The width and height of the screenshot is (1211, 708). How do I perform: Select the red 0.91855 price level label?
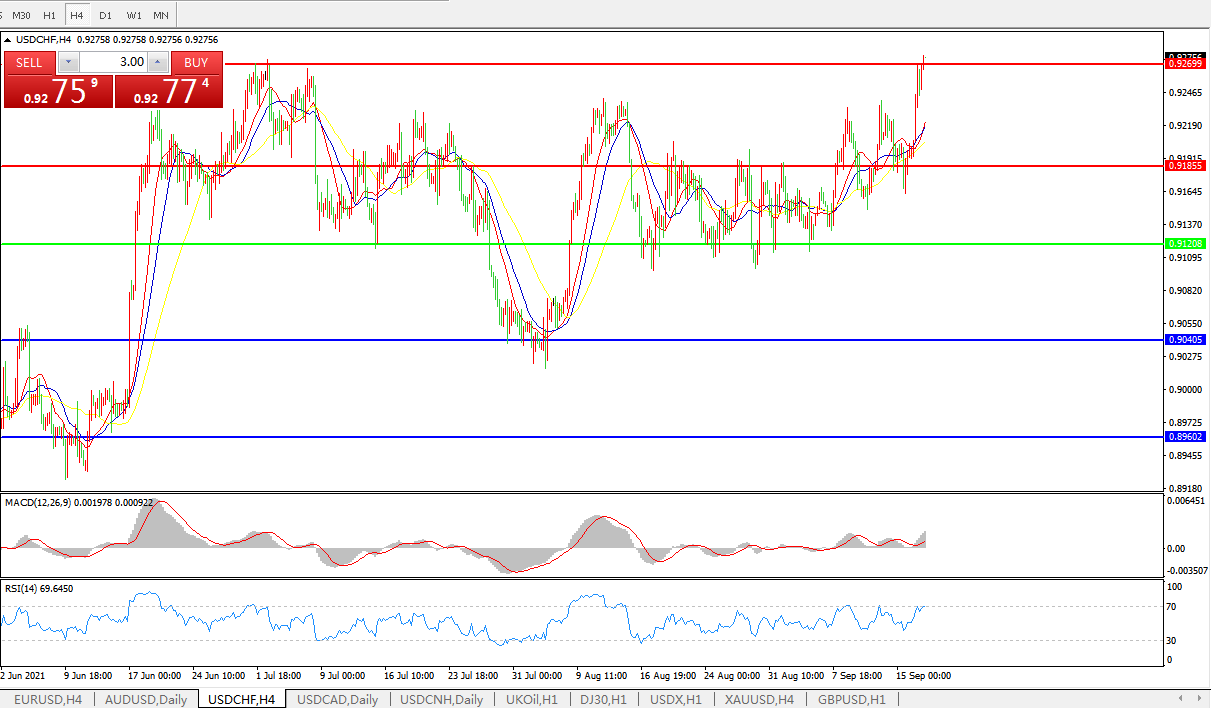point(1186,166)
